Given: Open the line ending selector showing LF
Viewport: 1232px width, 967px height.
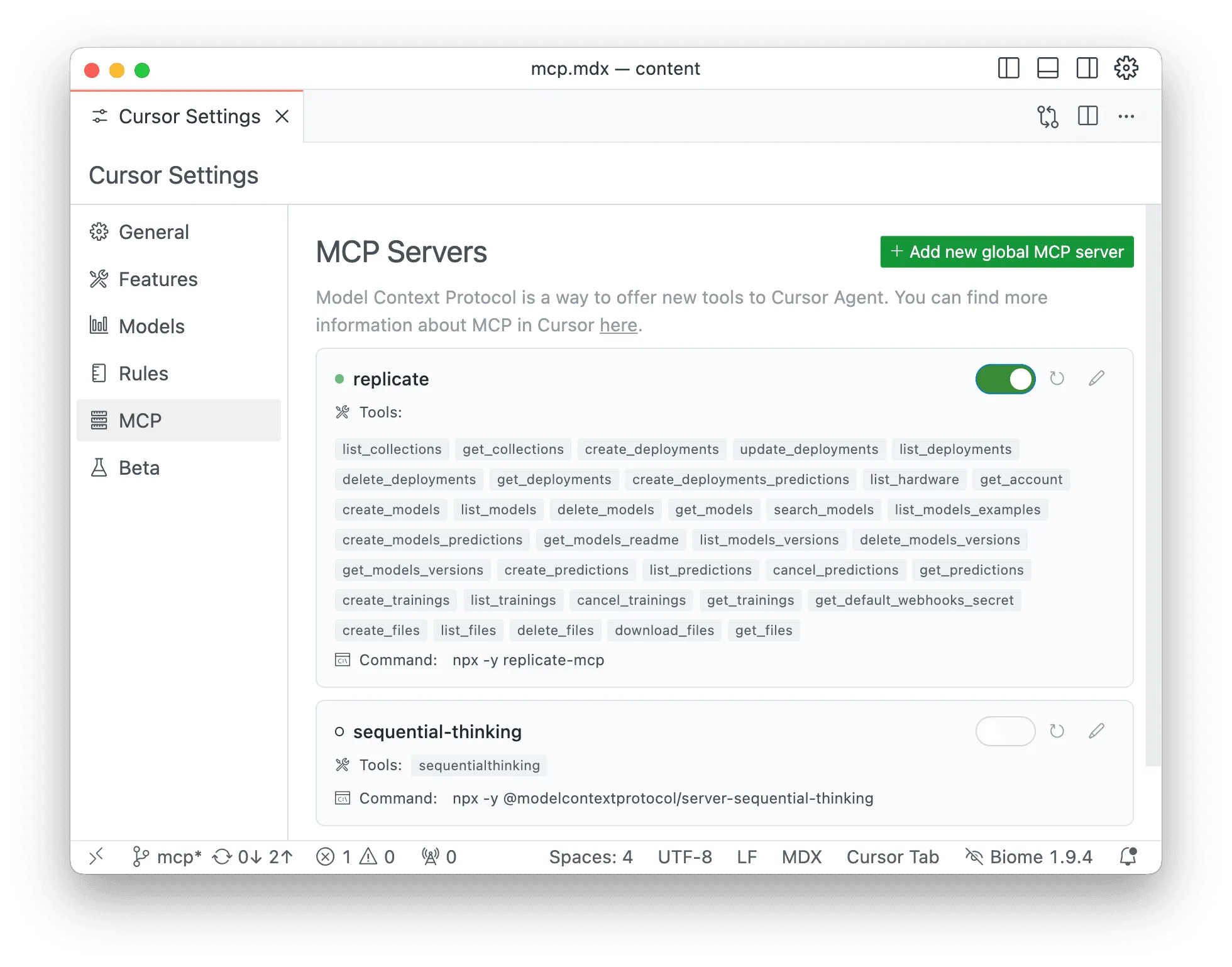Looking at the screenshot, I should 747,856.
